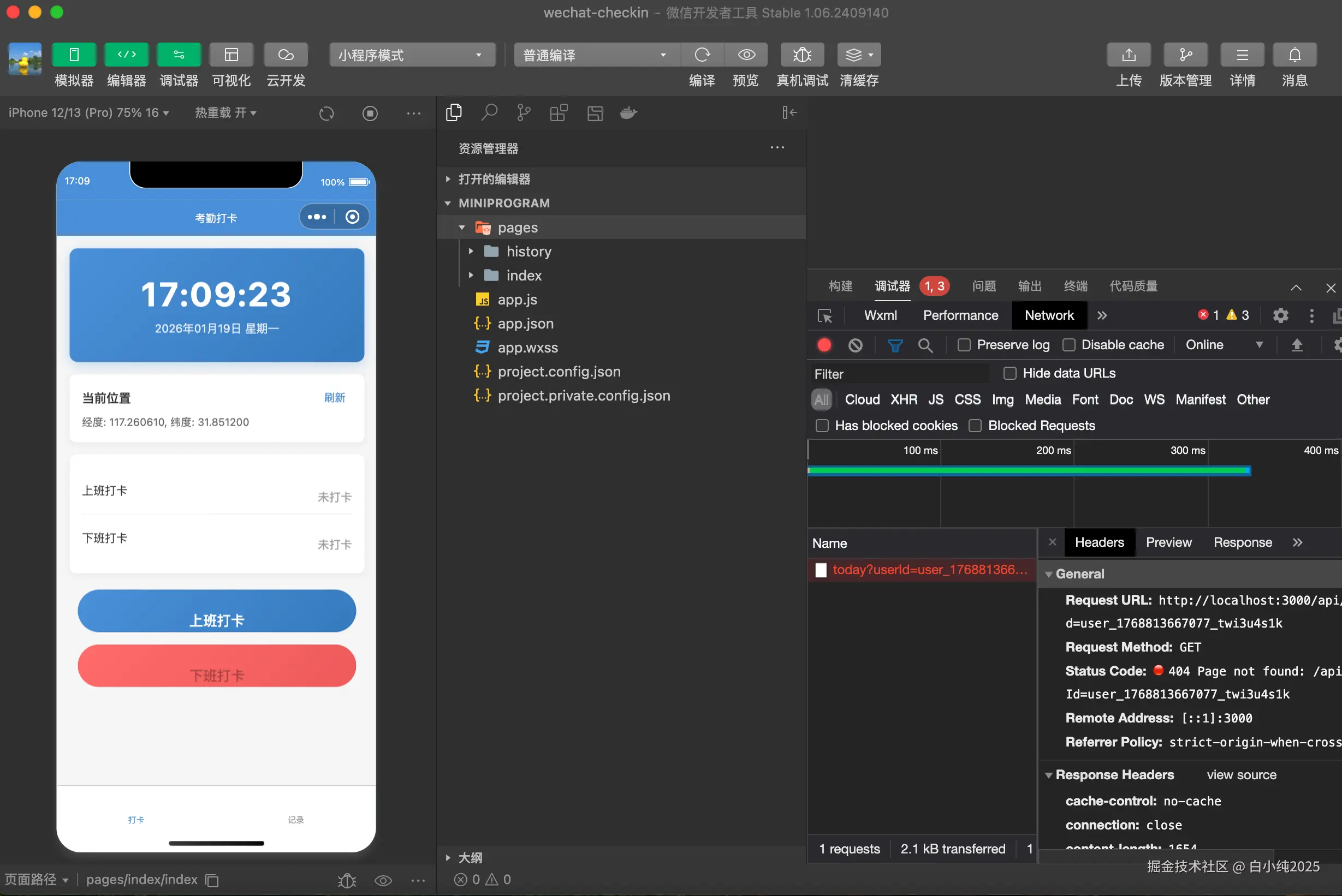This screenshot has width=1342, height=896.
Task: Open the 预览 eye icon
Action: (746, 55)
